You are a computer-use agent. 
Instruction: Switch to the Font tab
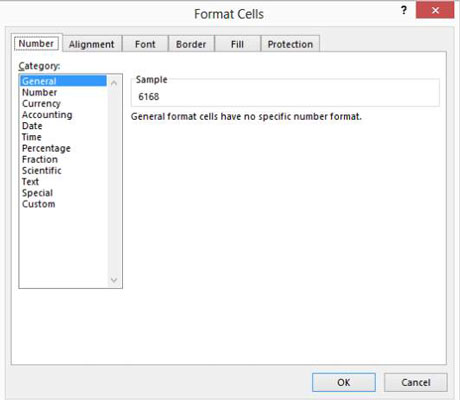[x=145, y=44]
